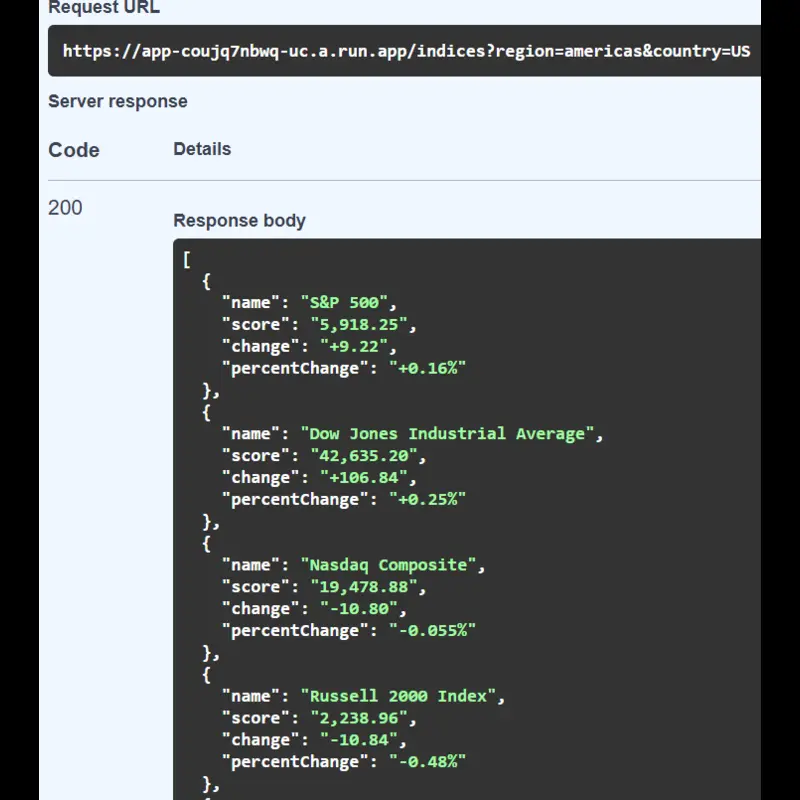Select the percentChange value -0.055%
Viewport: 800px width, 800px height.
tap(438, 630)
